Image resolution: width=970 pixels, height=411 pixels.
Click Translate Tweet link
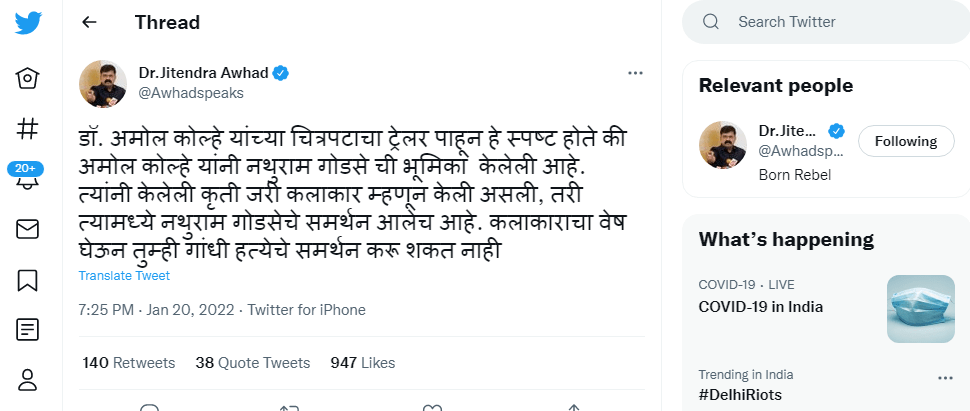[x=124, y=275]
